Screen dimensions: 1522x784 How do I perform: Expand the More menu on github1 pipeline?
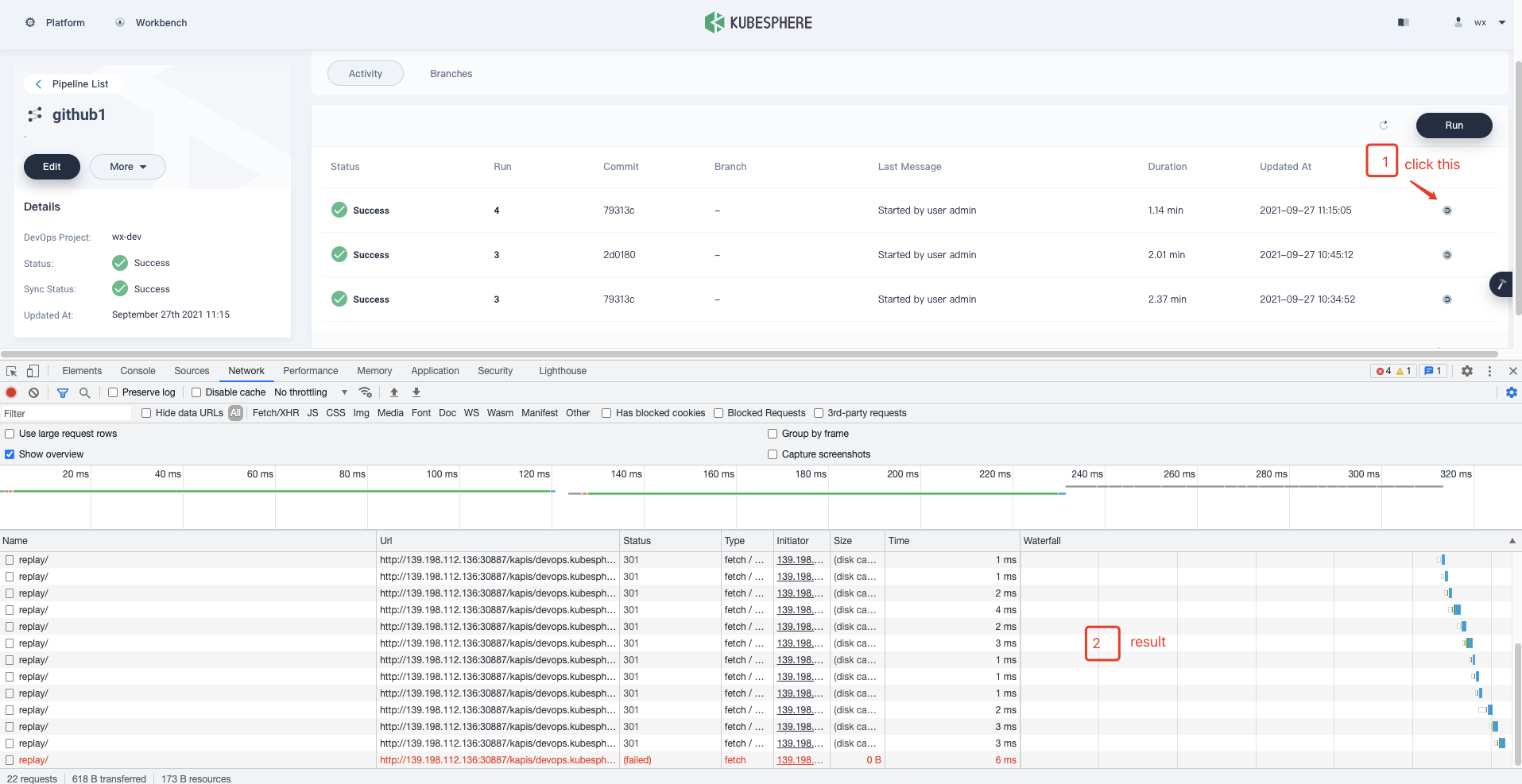(127, 166)
